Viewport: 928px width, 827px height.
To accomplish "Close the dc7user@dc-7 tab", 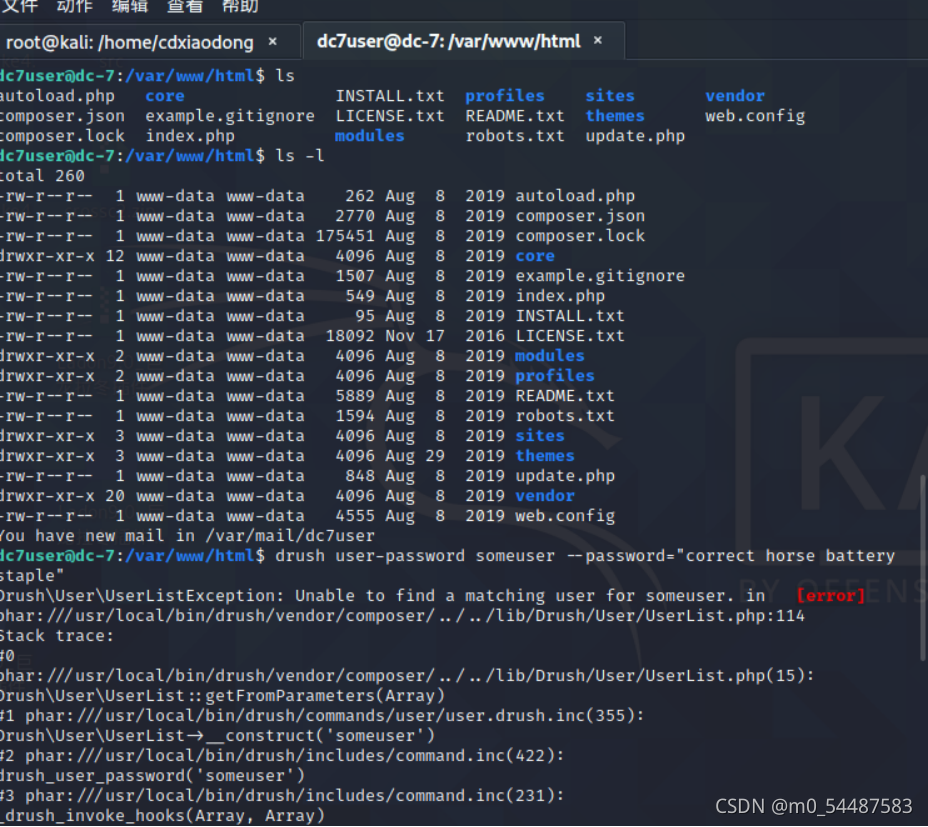I will [598, 40].
